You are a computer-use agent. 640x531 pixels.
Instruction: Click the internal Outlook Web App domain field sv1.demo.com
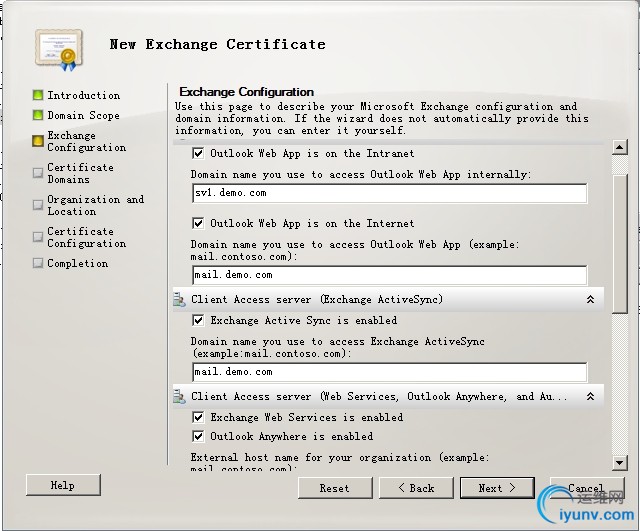coord(389,193)
